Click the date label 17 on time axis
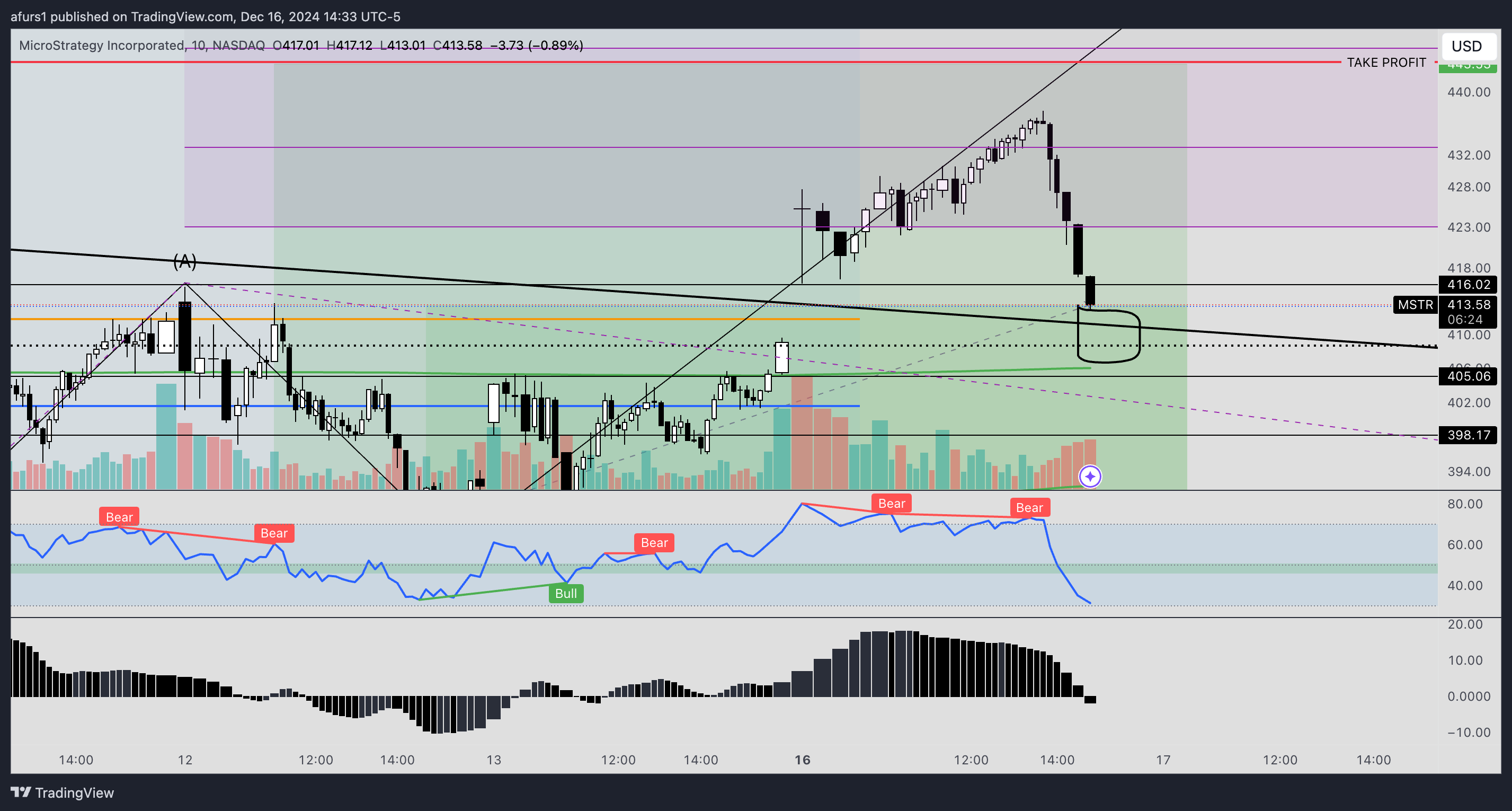This screenshot has height=811, width=1512. click(1163, 760)
